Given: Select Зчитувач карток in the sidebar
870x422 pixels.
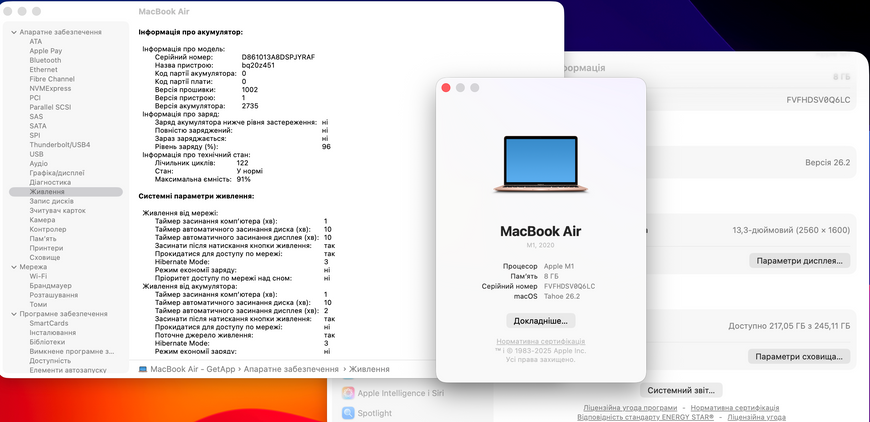Looking at the screenshot, I should click(x=57, y=211).
